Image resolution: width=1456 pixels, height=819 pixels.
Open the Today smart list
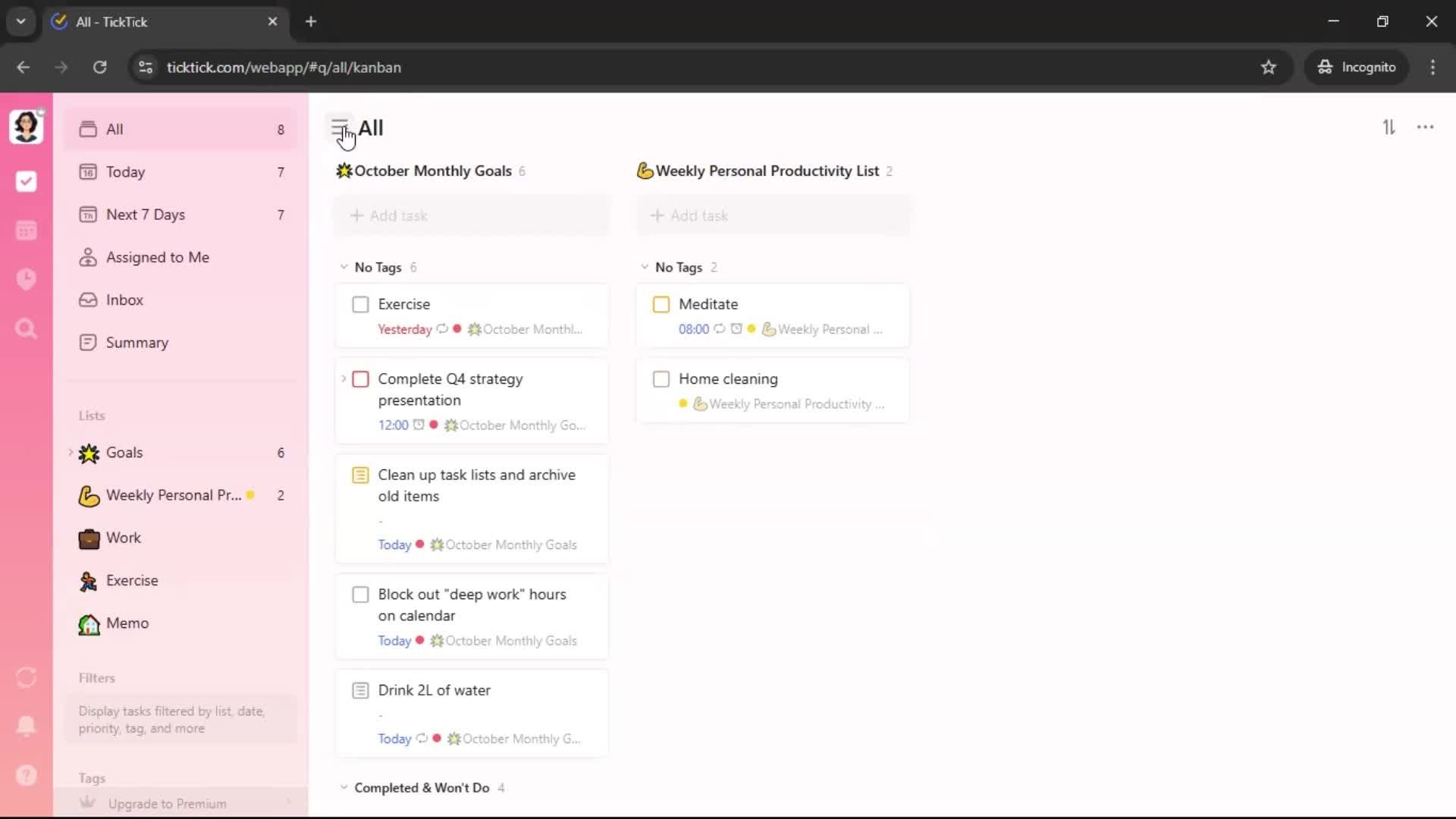tap(126, 172)
